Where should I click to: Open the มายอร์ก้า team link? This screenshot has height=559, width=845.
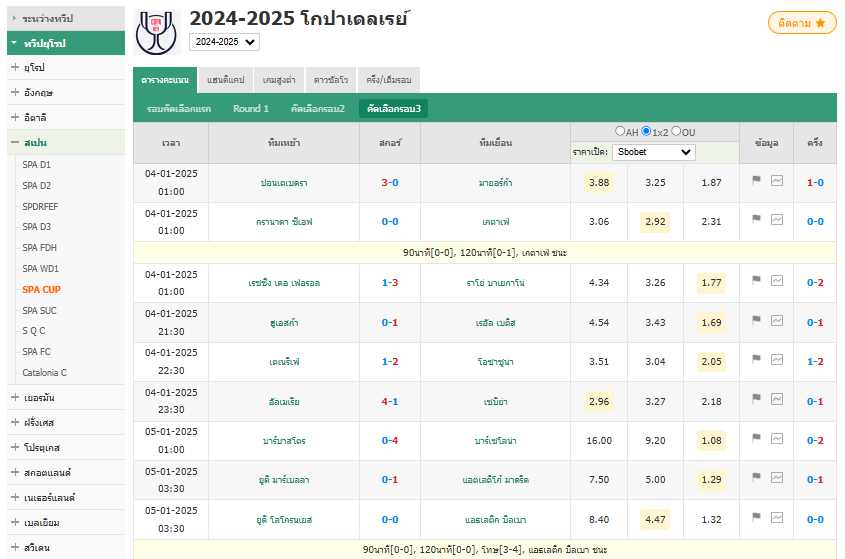[x=495, y=183]
